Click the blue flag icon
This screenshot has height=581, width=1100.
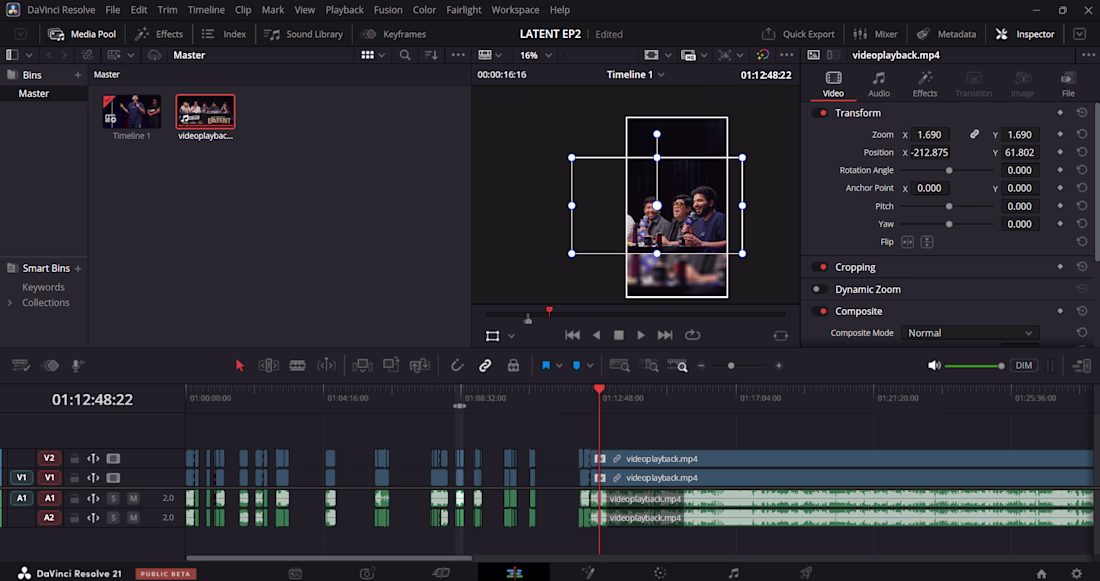(x=546, y=366)
